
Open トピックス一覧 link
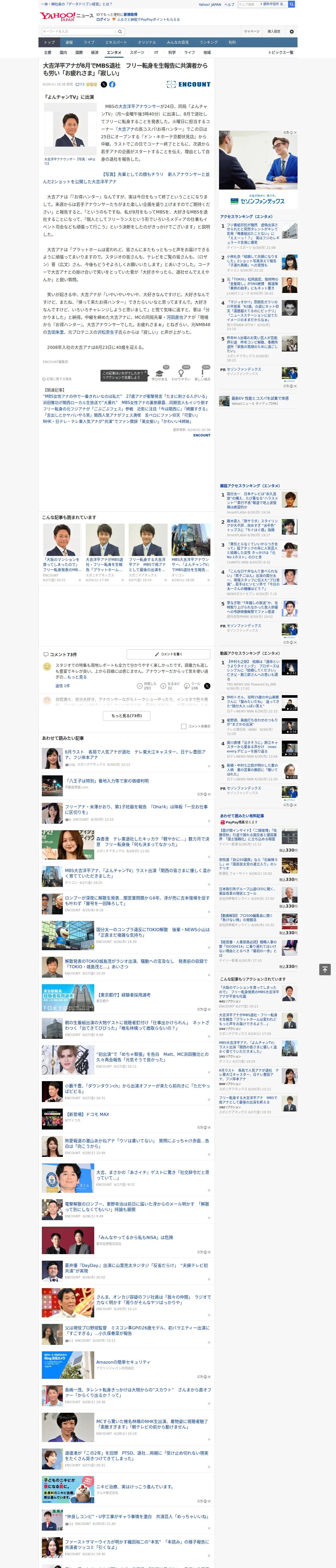(x=281, y=53)
